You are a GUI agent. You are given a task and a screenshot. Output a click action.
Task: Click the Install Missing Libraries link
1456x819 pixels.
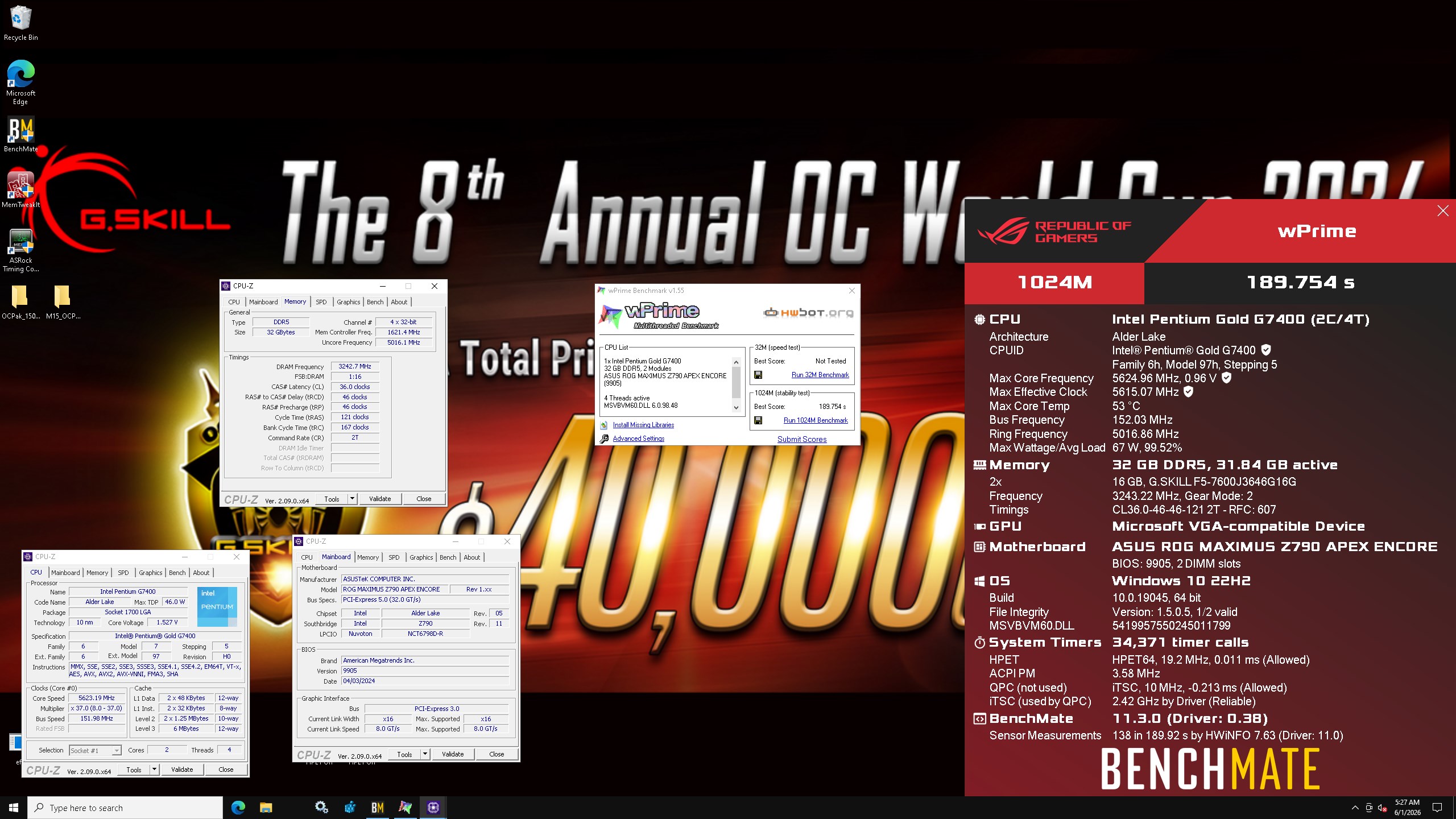(x=643, y=425)
